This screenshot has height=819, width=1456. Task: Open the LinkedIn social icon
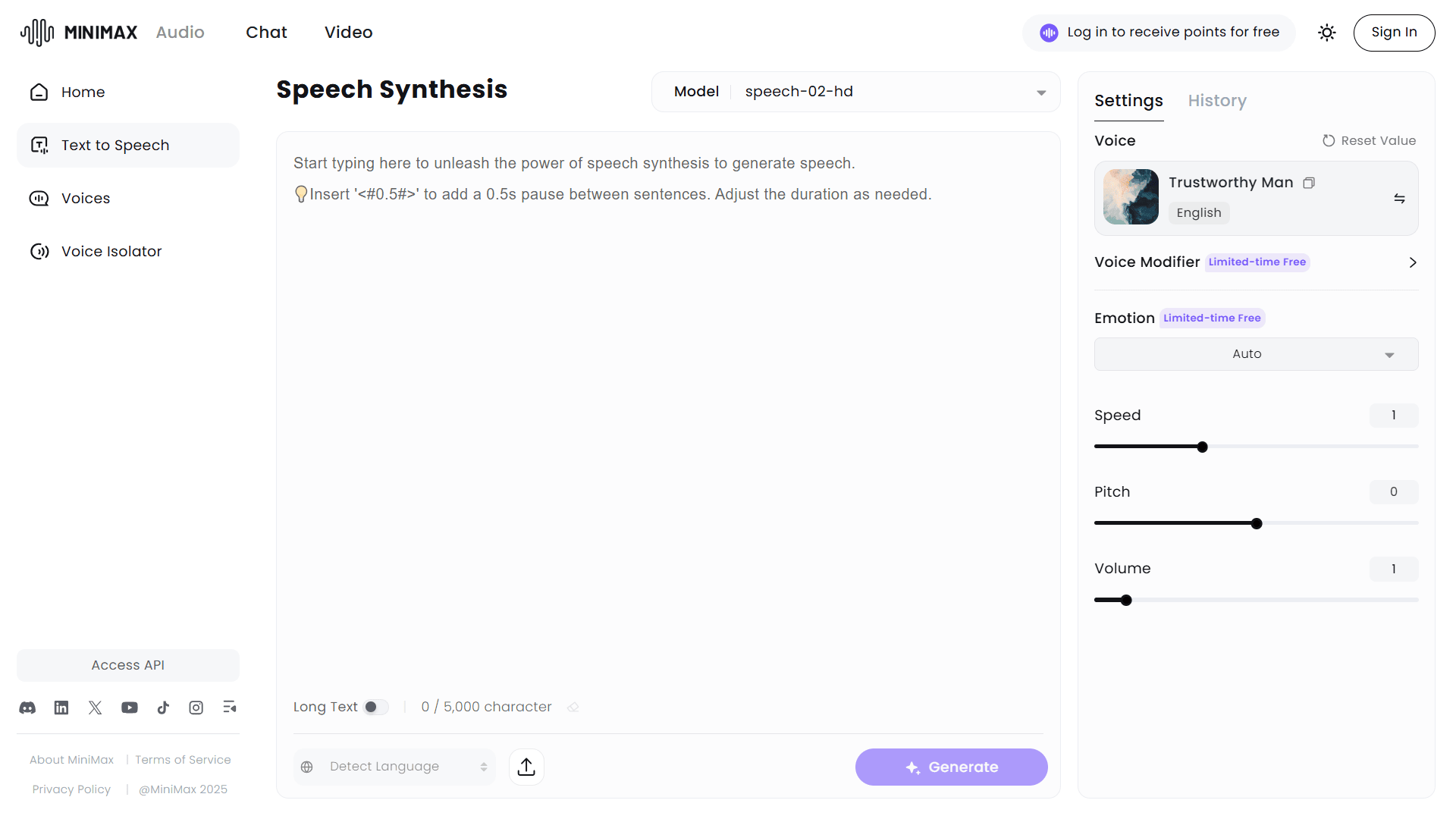[x=61, y=708]
